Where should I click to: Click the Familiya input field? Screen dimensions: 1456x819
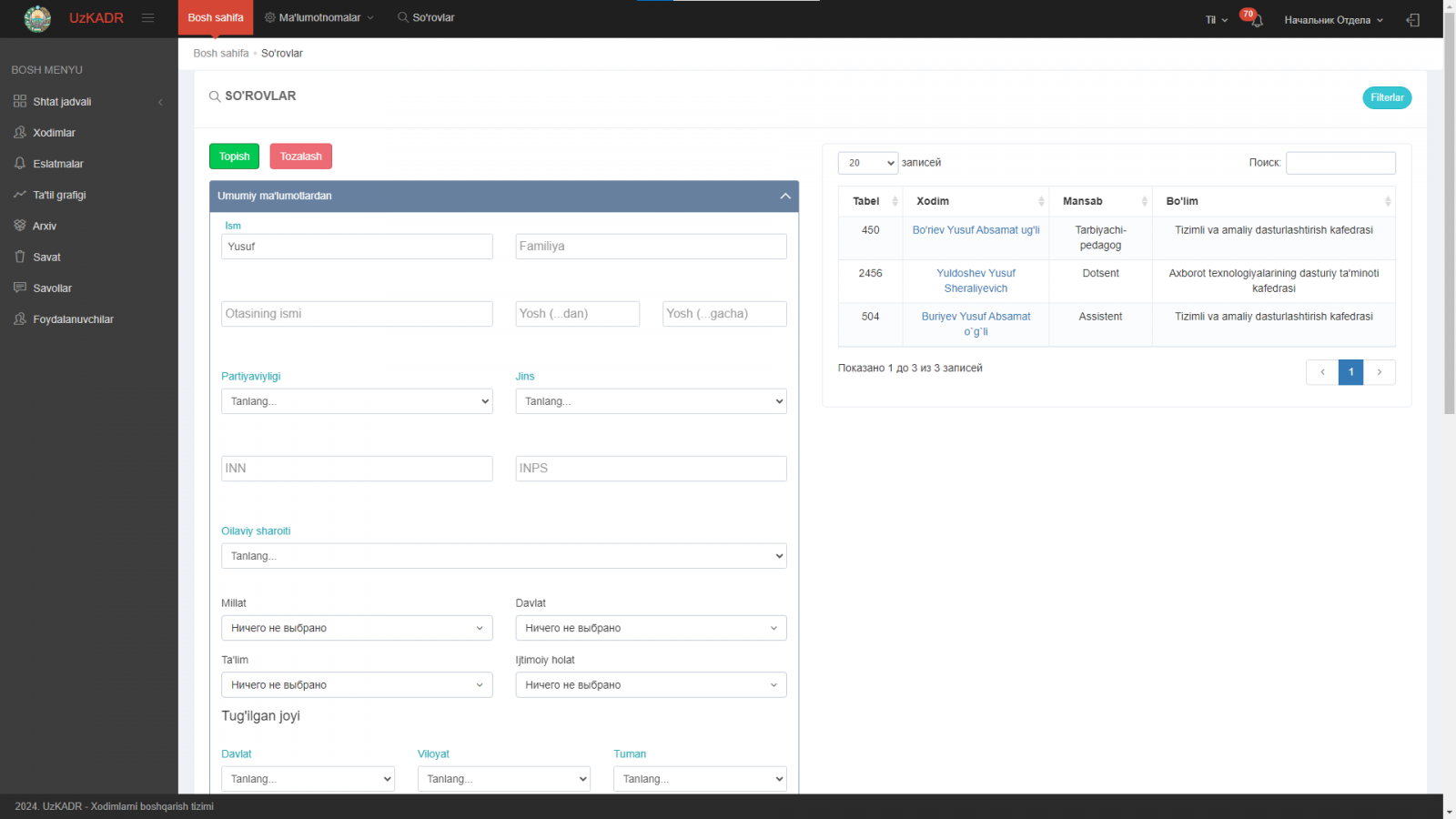pos(651,247)
